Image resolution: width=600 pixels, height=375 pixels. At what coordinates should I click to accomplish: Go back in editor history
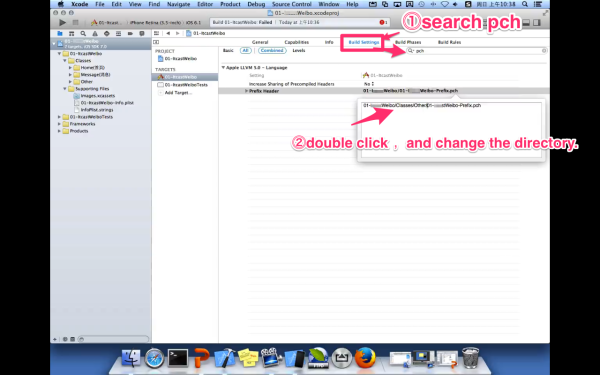pos(168,33)
